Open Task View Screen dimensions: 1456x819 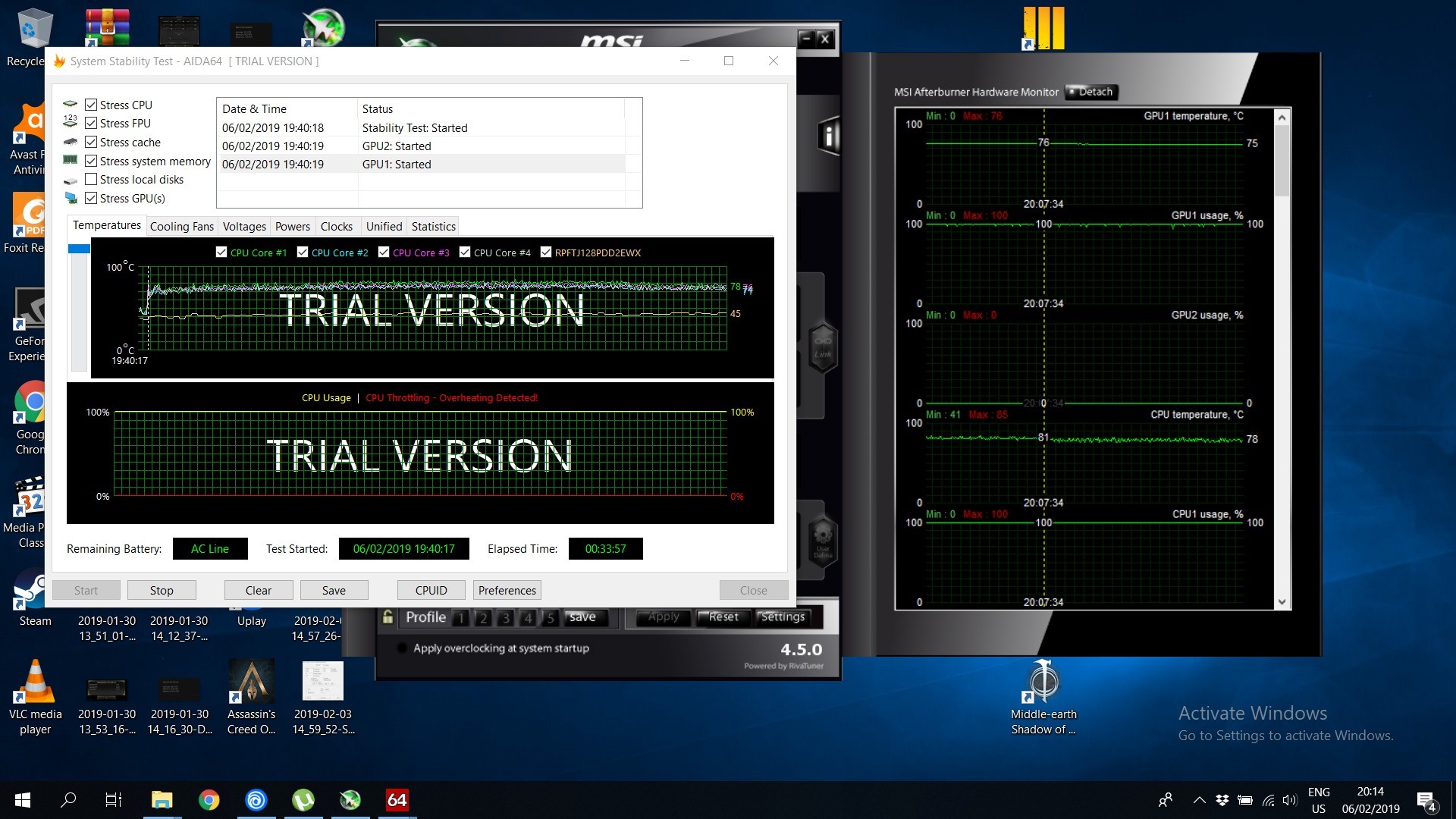(x=114, y=800)
